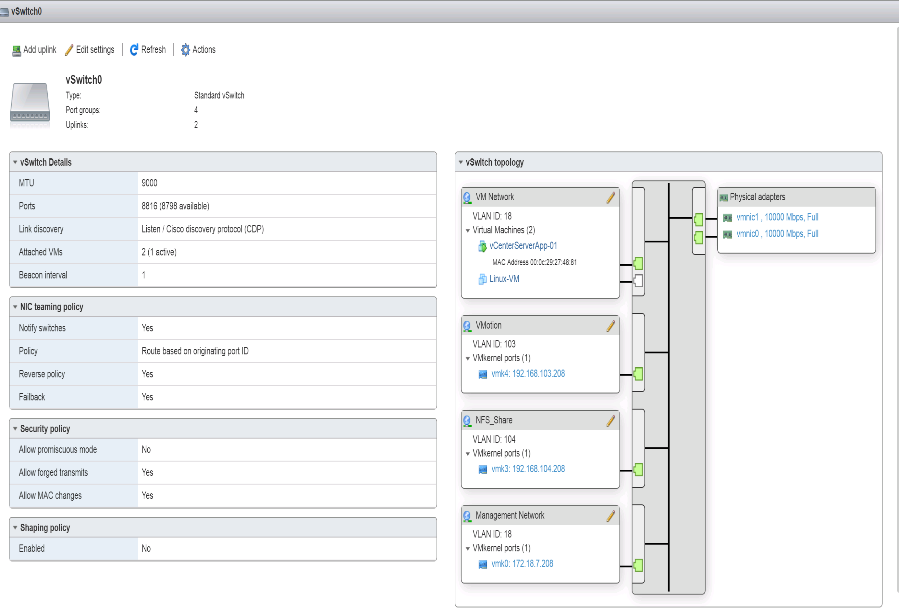The width and height of the screenshot is (899, 613).
Task: Click the vmnic1 physical adapter icon
Action: [x=727, y=217]
